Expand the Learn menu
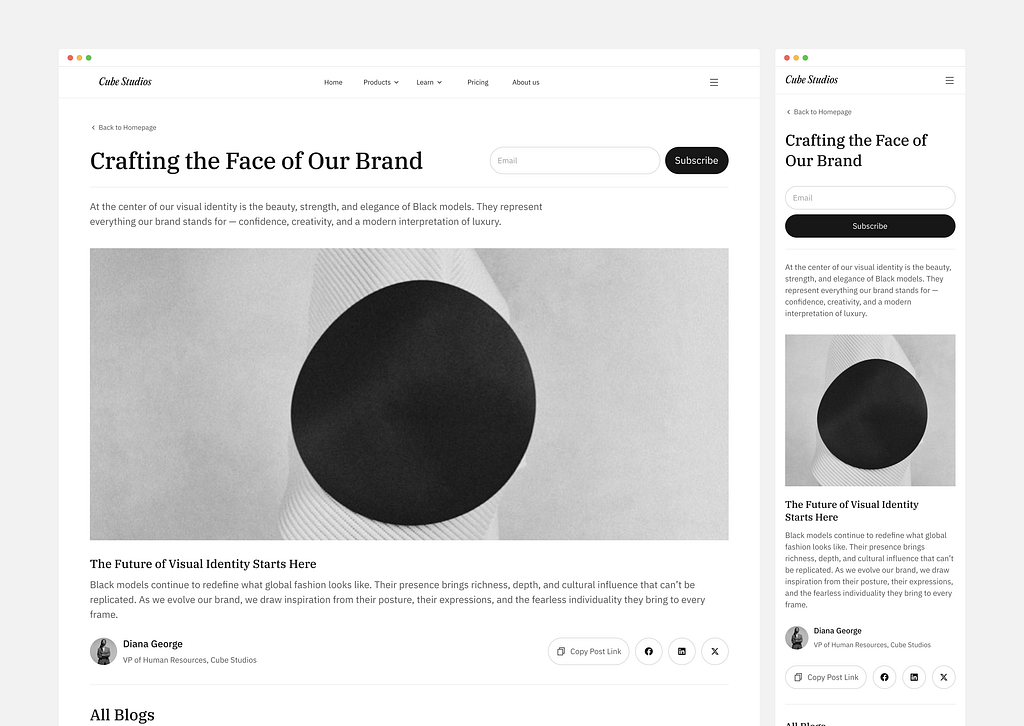The height and width of the screenshot is (726, 1024). 428,82
